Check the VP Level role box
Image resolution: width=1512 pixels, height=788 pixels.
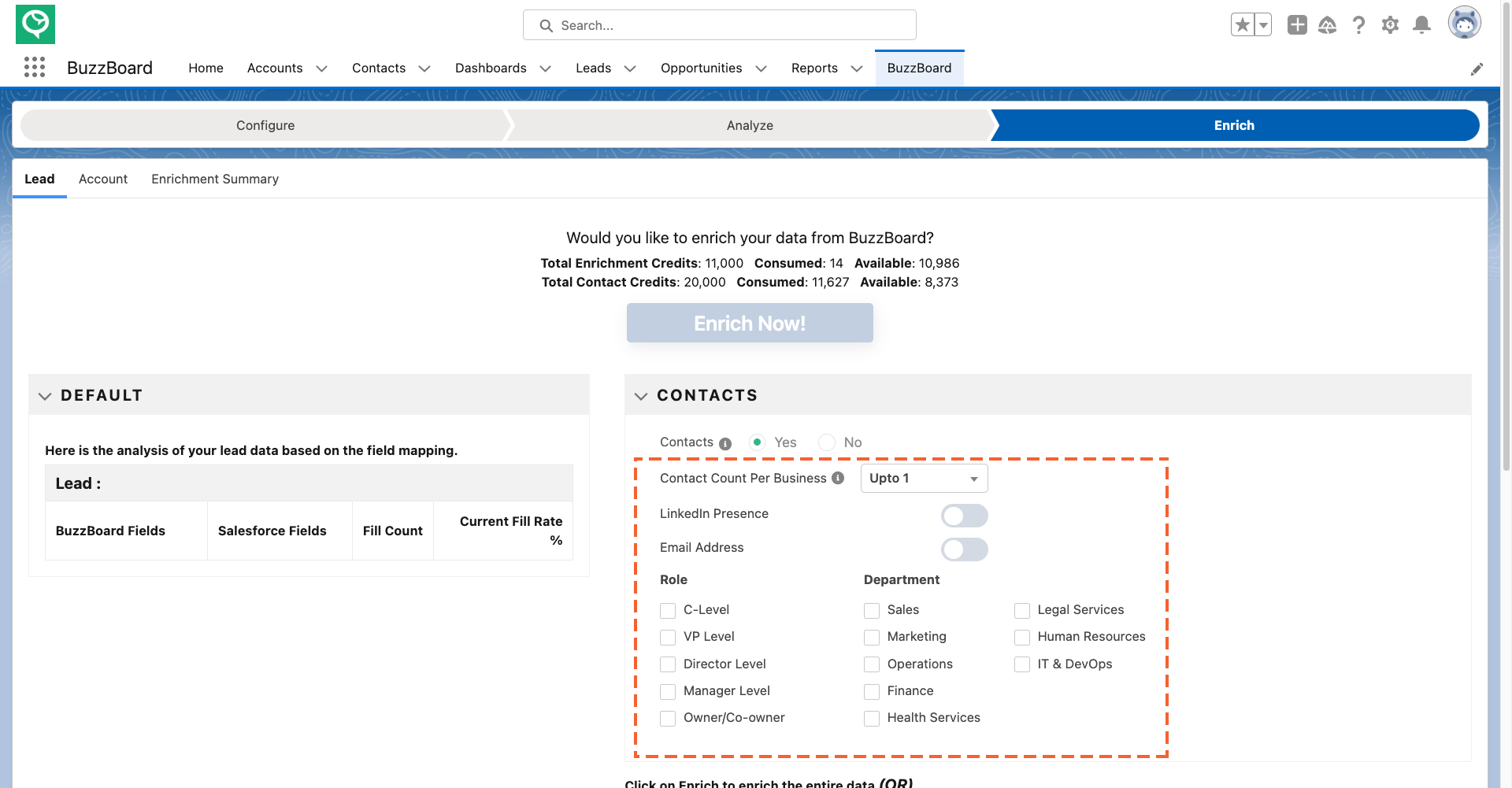click(668, 638)
